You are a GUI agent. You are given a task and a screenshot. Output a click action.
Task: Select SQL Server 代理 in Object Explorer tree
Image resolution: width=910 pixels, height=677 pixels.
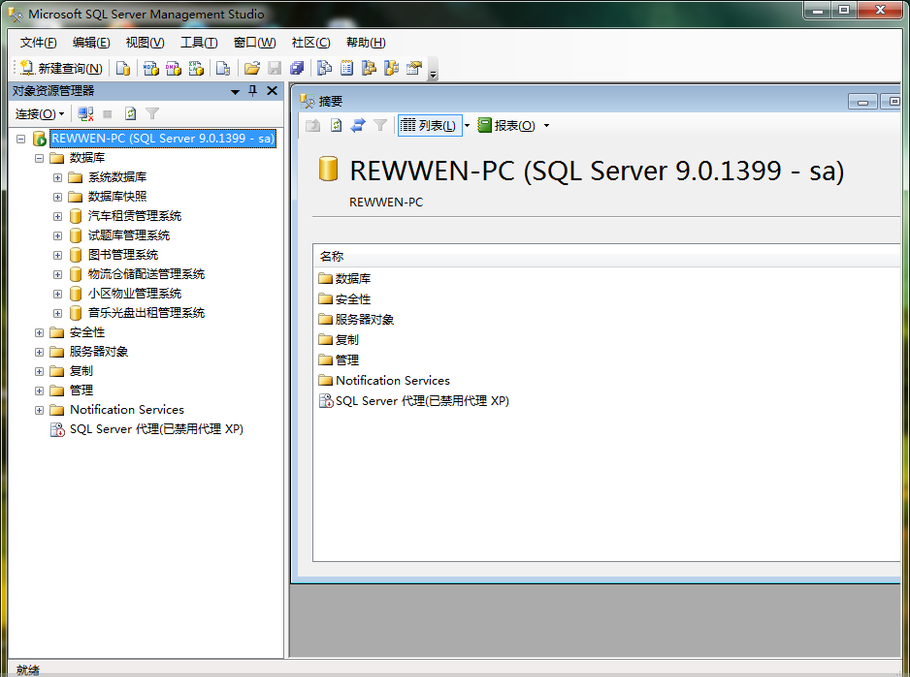[x=156, y=429]
